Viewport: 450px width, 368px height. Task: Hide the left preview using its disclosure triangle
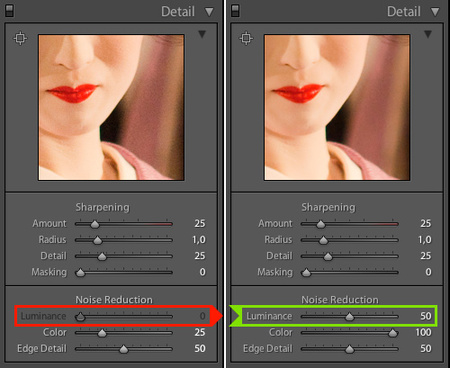202,34
